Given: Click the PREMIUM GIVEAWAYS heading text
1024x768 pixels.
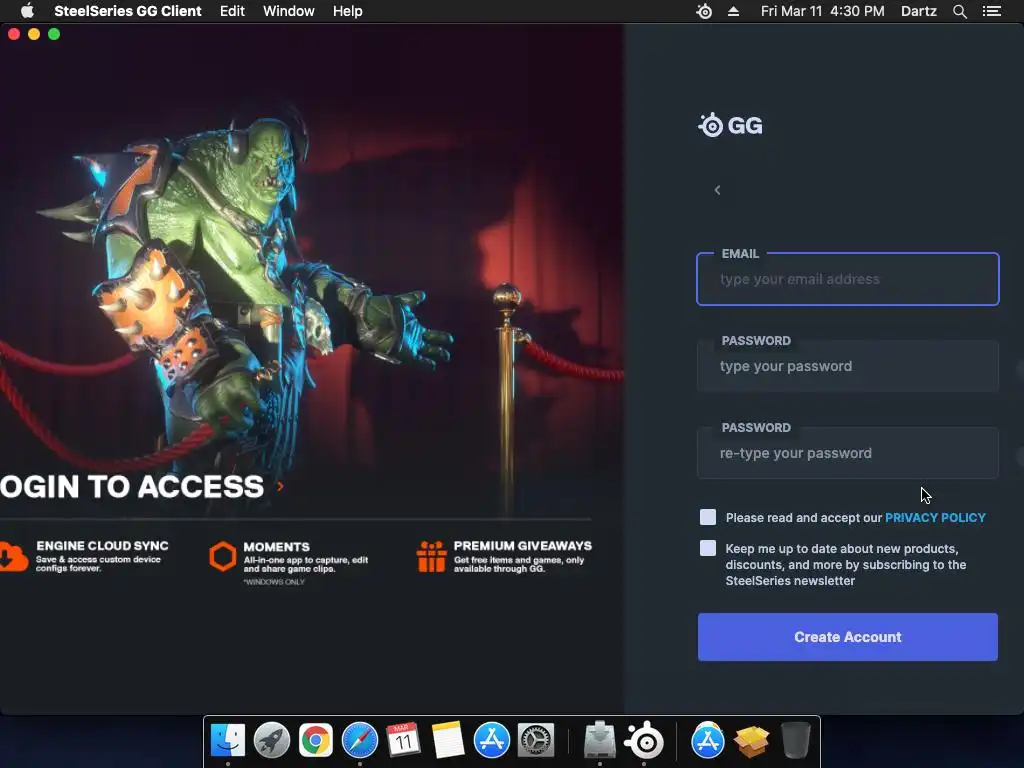Looking at the screenshot, I should [523, 546].
